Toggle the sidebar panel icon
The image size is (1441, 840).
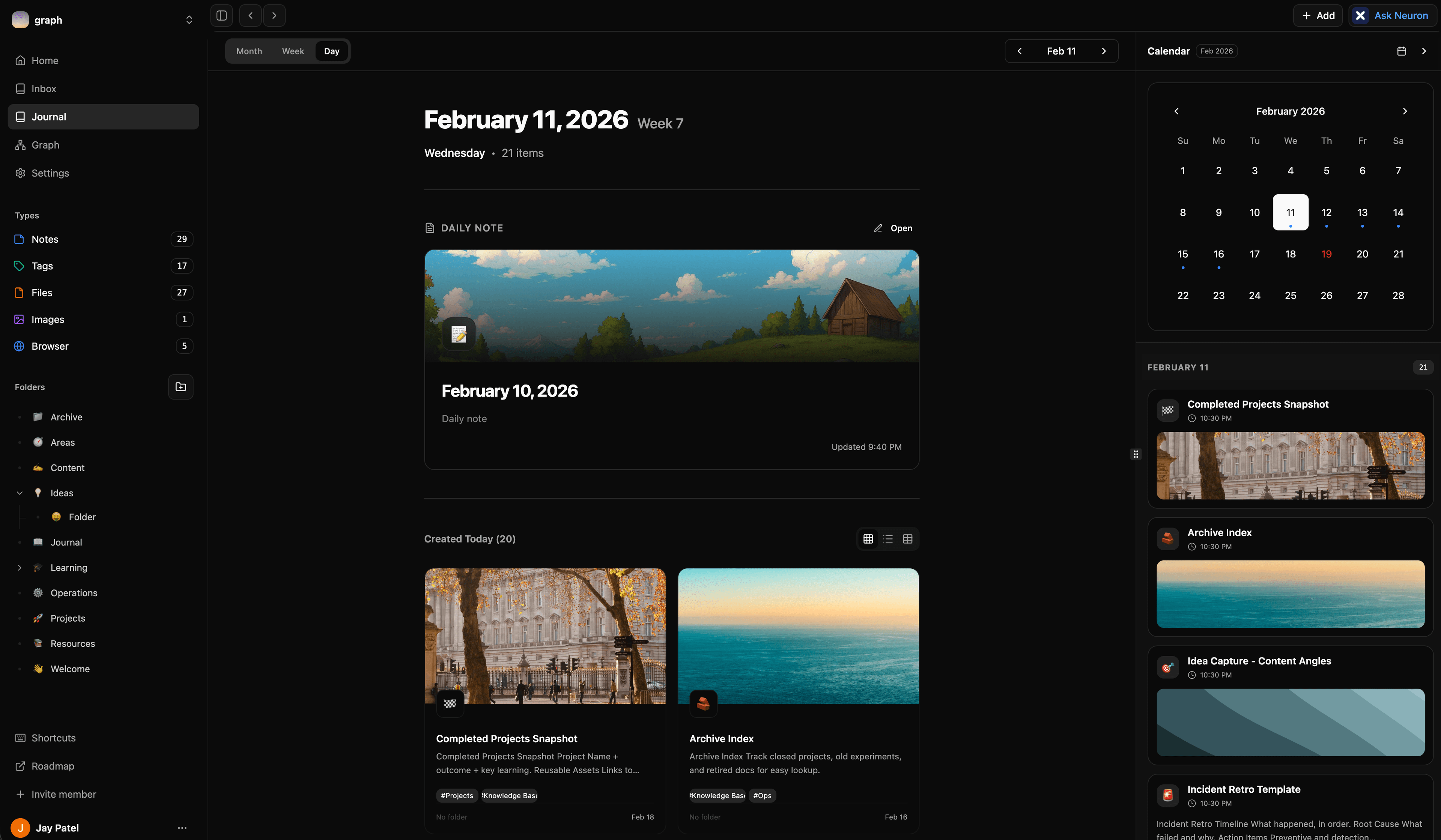tap(221, 15)
